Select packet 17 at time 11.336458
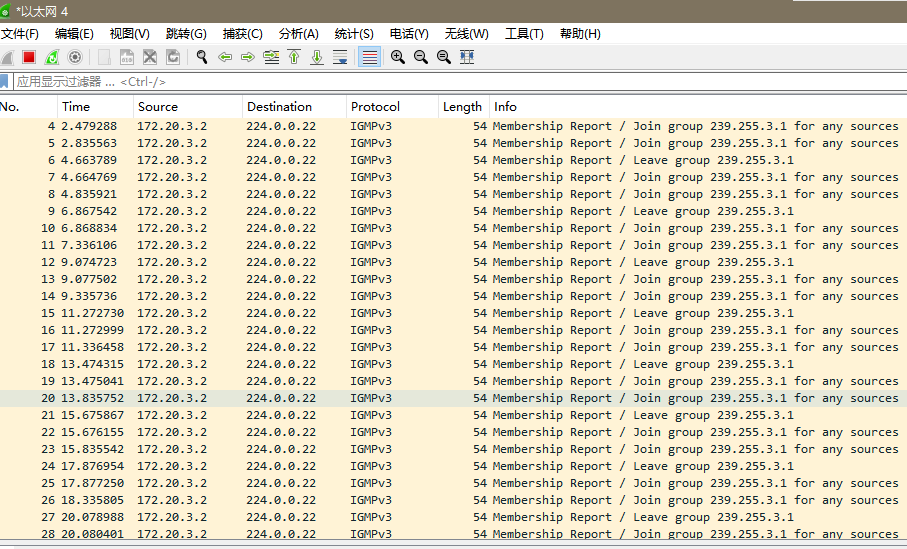The height and width of the screenshot is (549, 907). tap(454, 347)
